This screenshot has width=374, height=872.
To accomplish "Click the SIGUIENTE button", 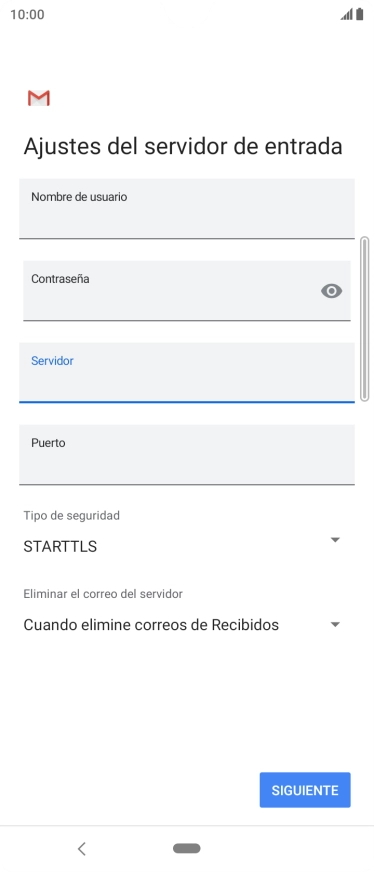I will point(305,790).
